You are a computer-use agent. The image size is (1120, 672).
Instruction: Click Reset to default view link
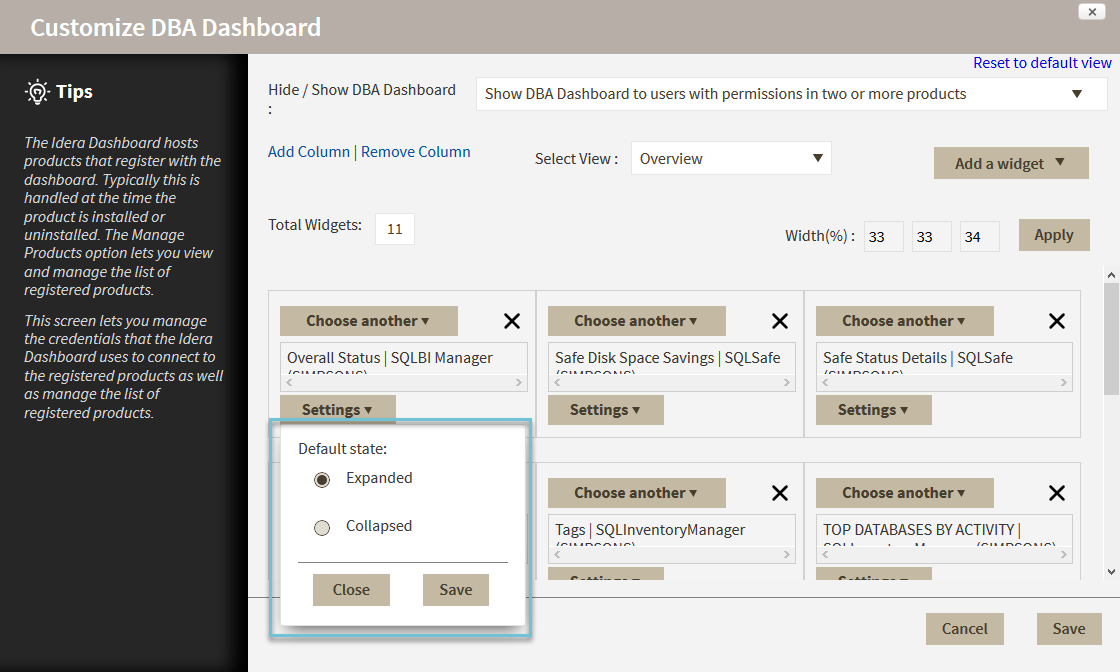click(1042, 63)
